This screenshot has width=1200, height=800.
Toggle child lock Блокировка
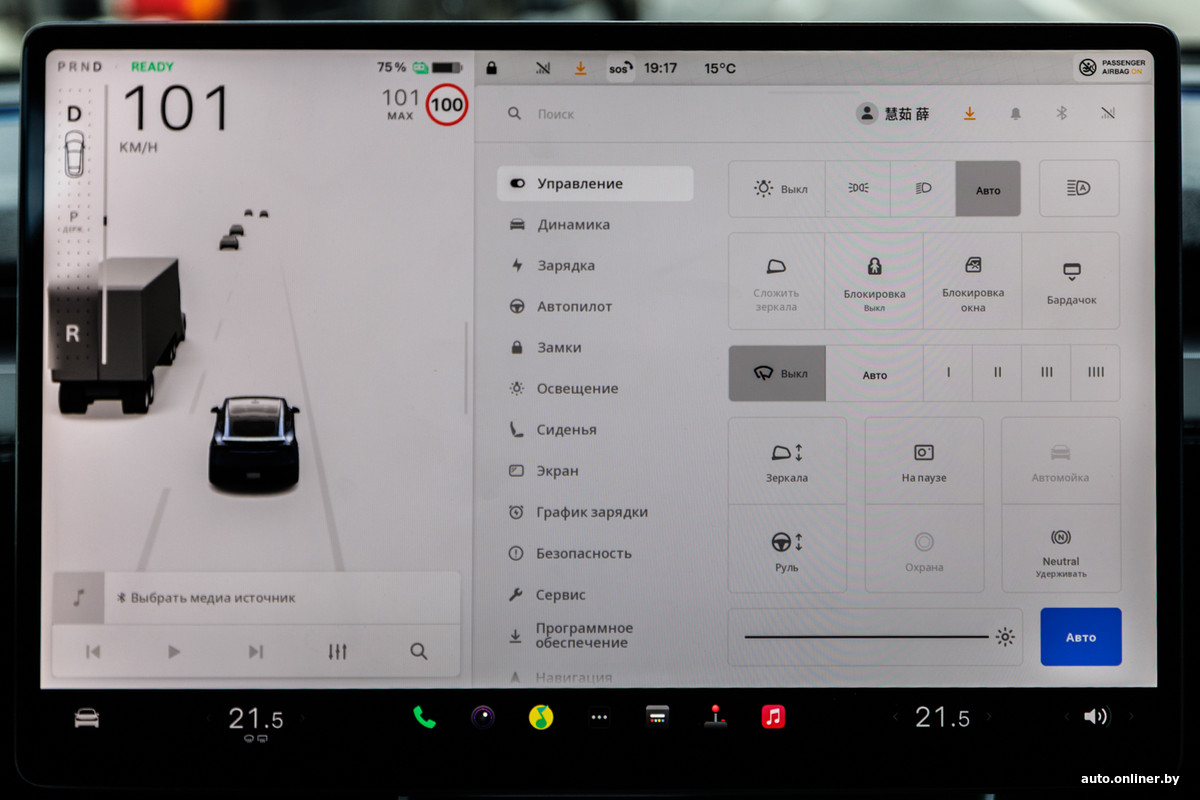[x=874, y=281]
